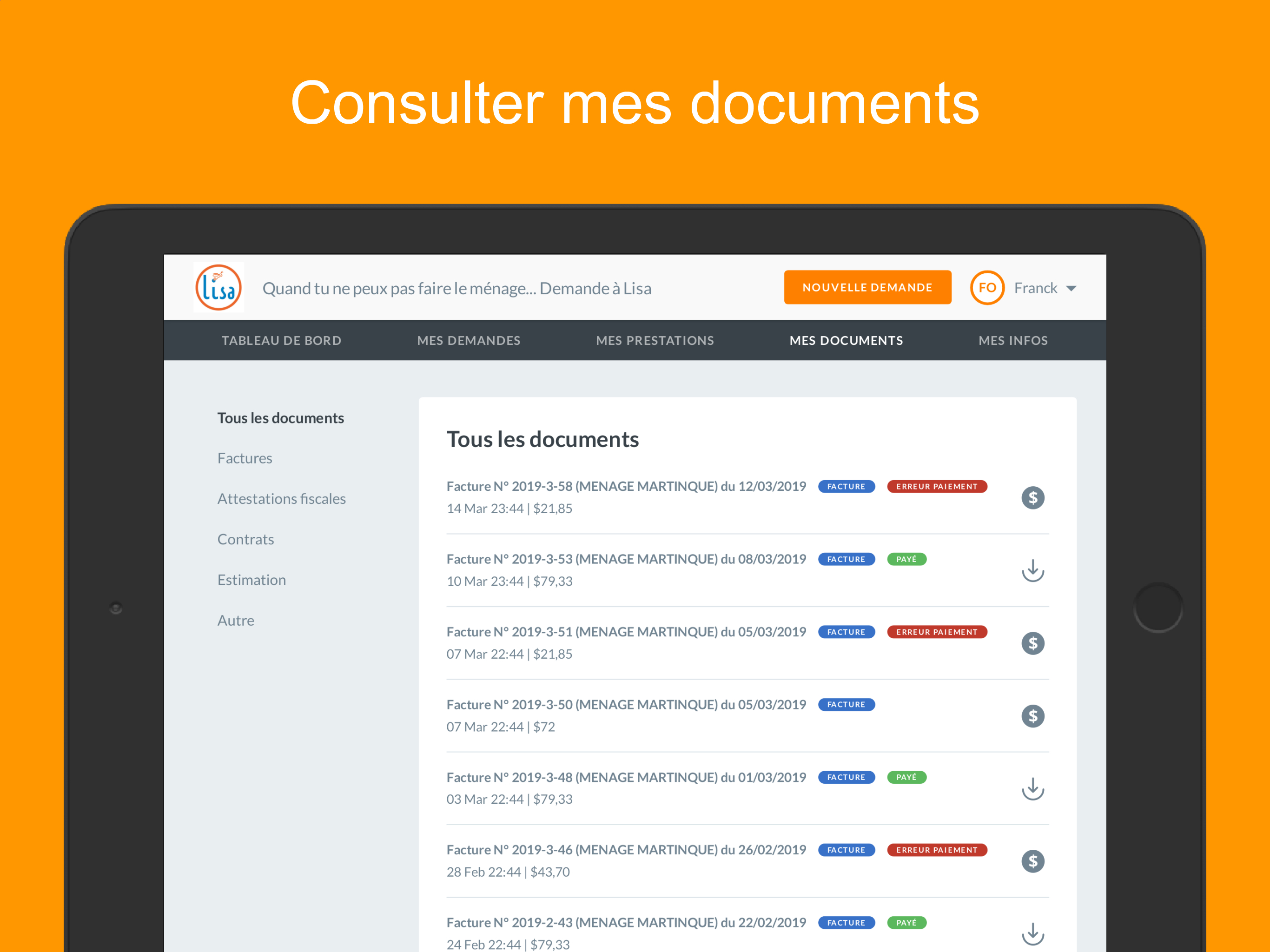Open Facture N° 2019-3-50 title
Image resolution: width=1270 pixels, height=952 pixels.
pyautogui.click(x=626, y=705)
